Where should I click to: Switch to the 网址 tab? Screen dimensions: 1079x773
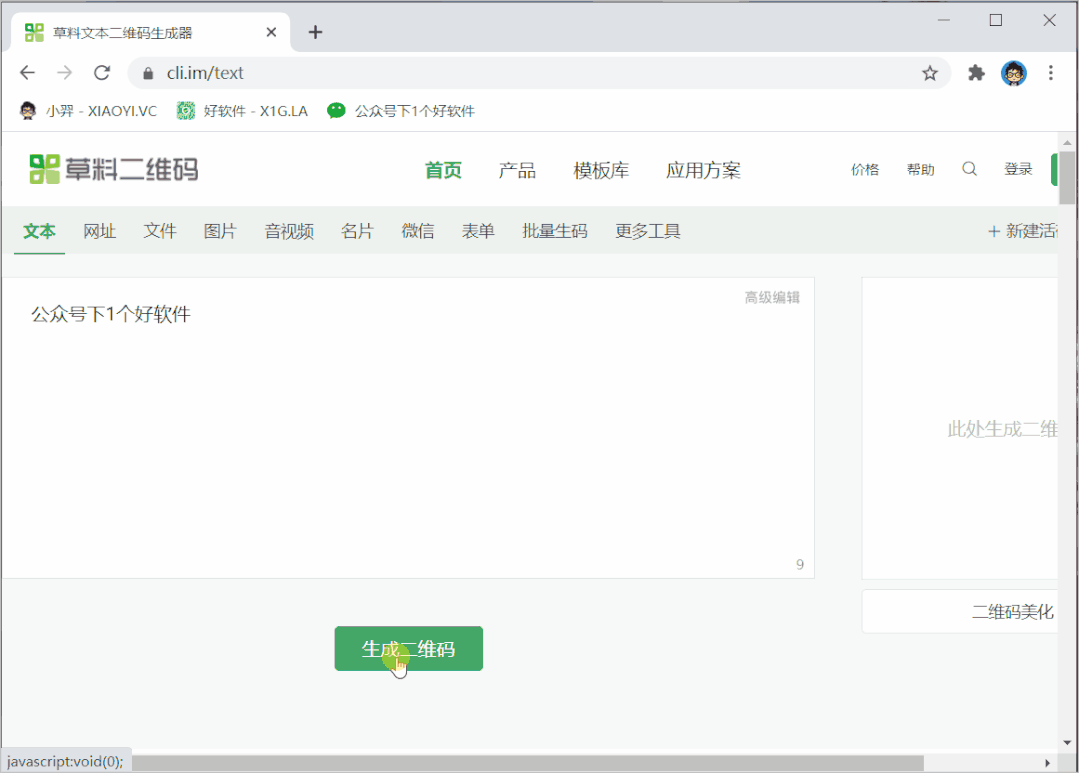[99, 231]
